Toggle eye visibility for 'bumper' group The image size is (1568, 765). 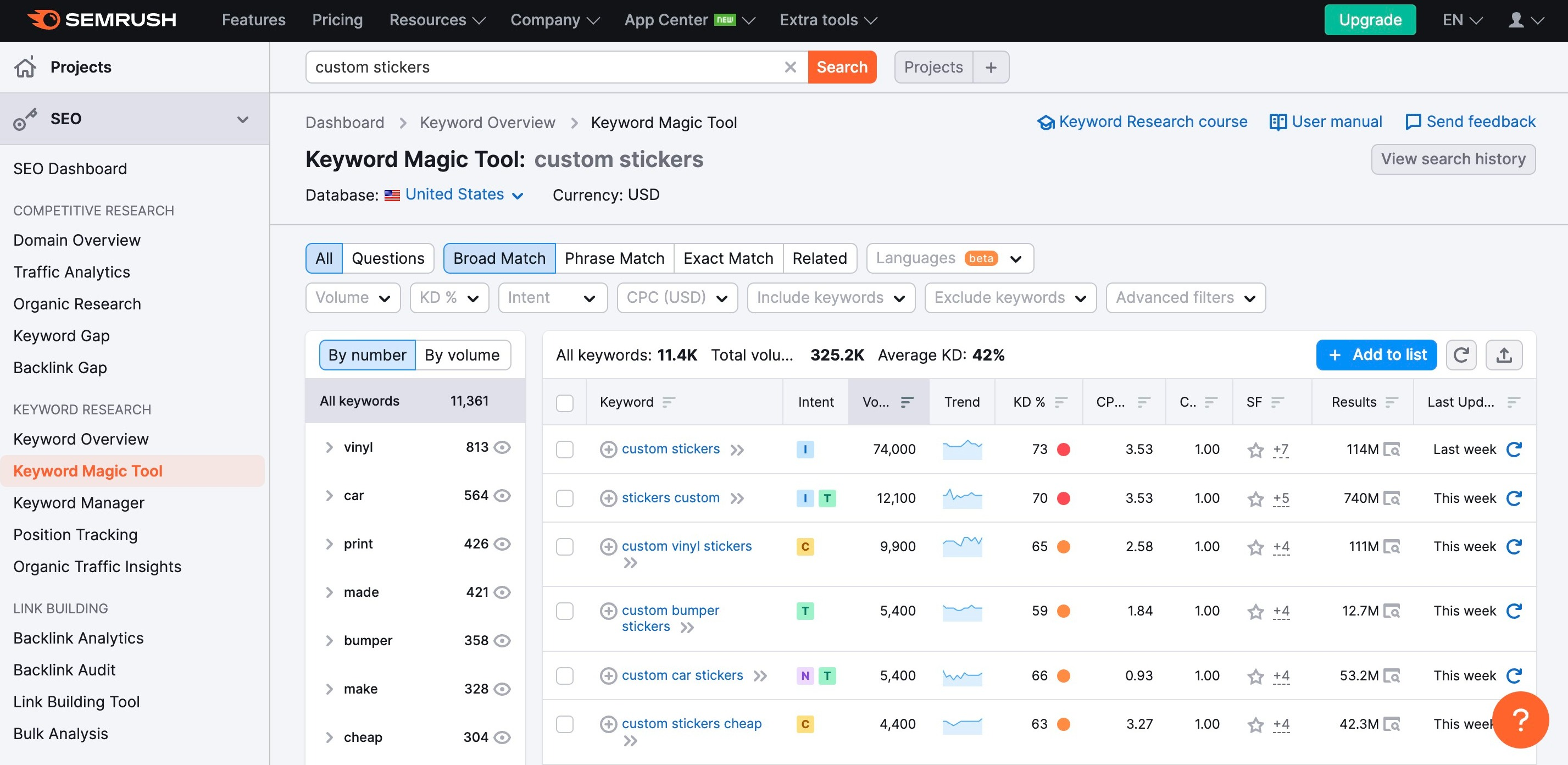point(502,641)
